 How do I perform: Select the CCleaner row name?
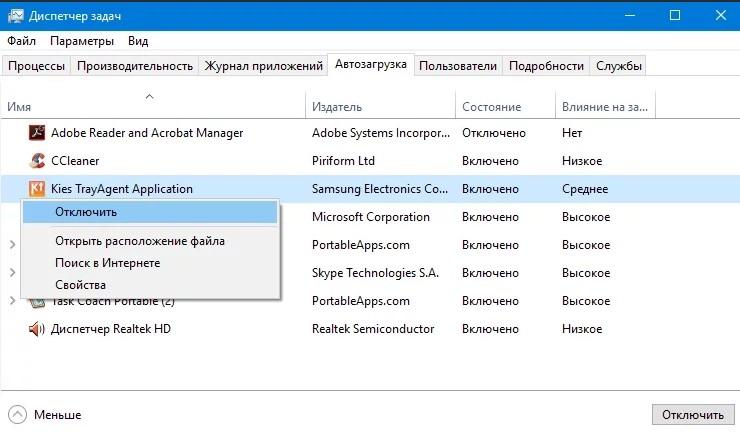point(75,160)
